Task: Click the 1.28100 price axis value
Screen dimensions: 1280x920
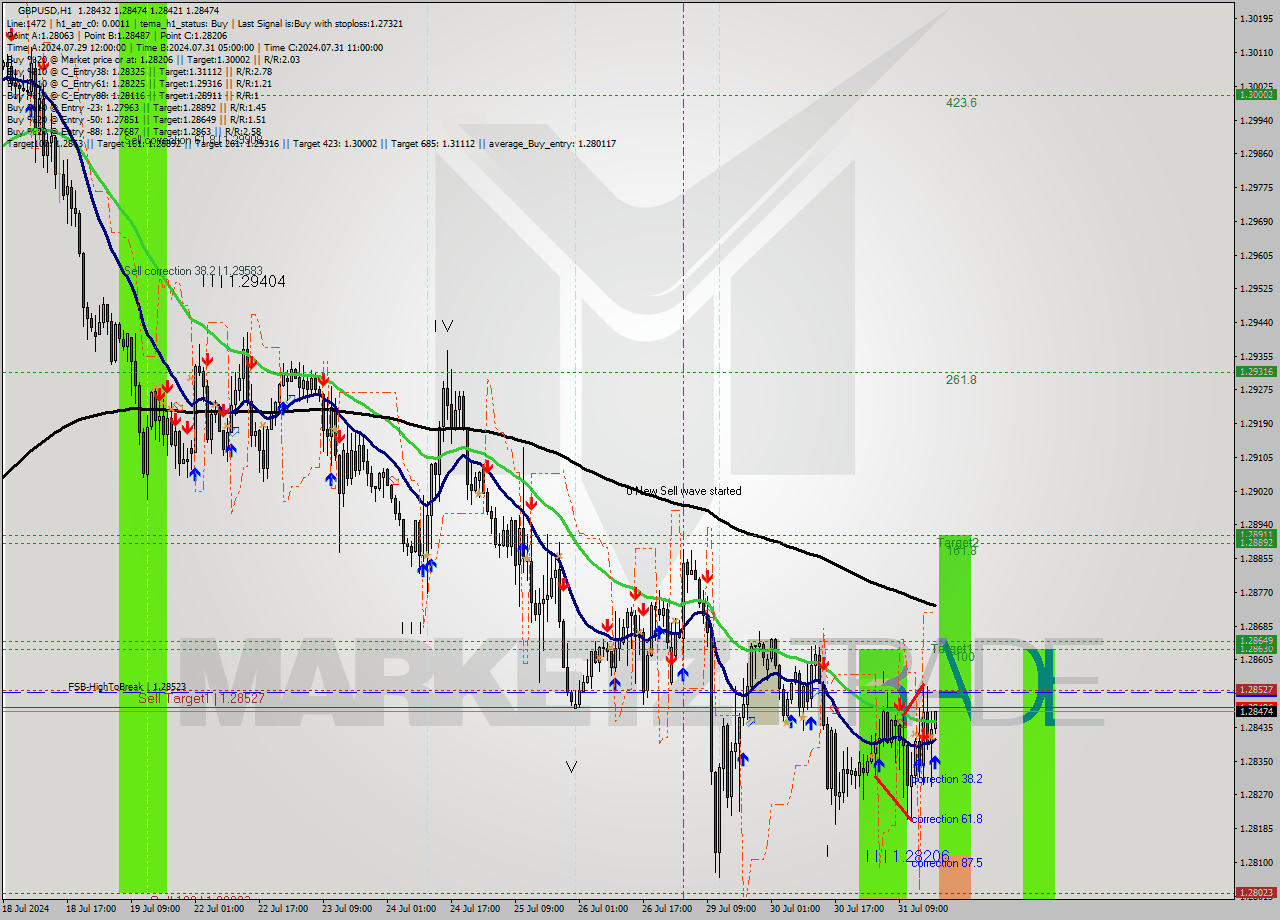Action: click(1256, 863)
